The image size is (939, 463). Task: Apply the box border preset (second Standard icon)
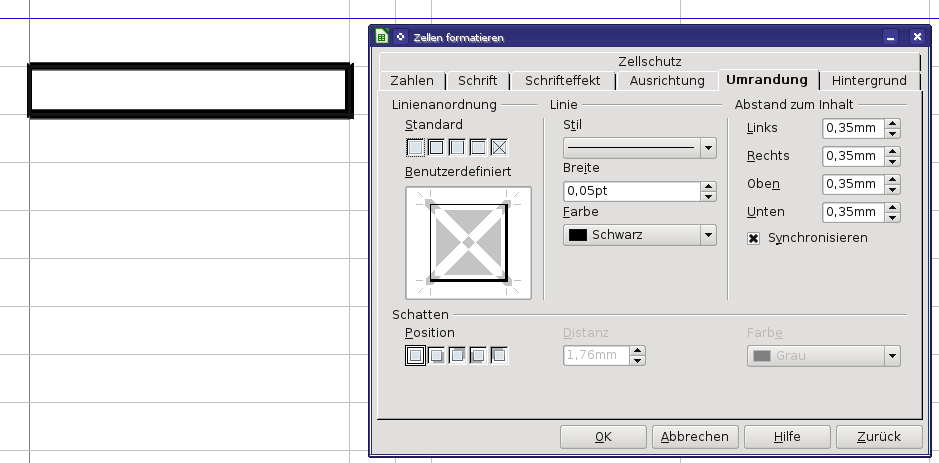coord(436,147)
